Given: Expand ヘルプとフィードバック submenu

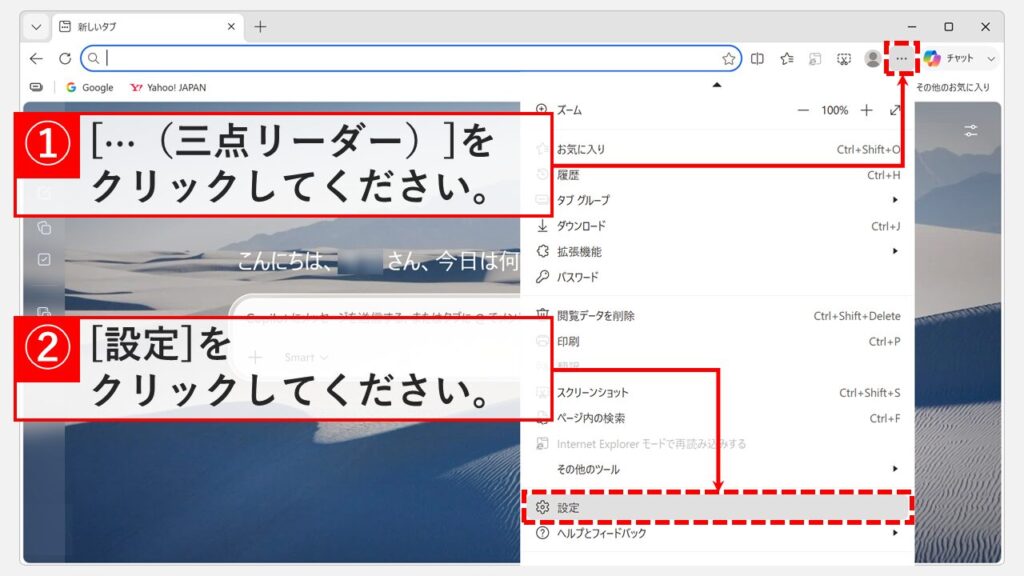Looking at the screenshot, I should 718,533.
